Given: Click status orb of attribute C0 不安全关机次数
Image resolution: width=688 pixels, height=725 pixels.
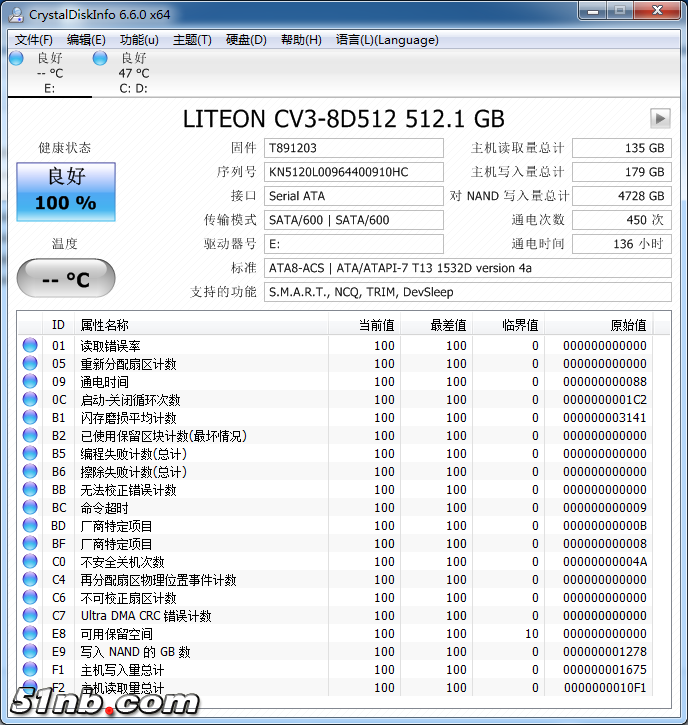Looking at the screenshot, I should pos(30,562).
